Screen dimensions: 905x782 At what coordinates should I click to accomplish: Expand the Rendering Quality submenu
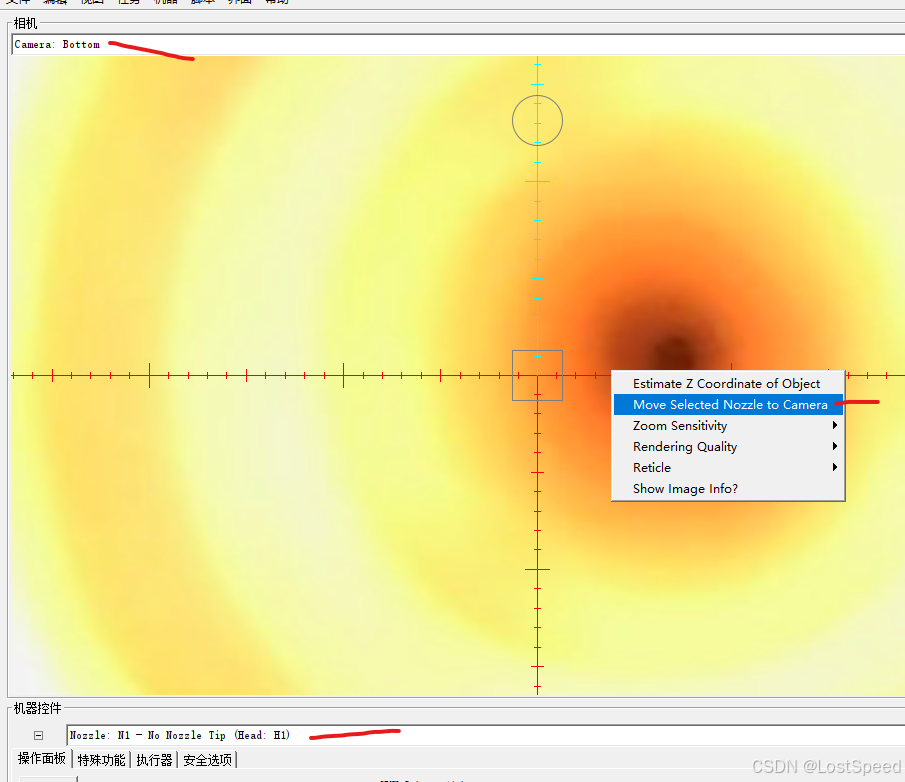click(728, 447)
